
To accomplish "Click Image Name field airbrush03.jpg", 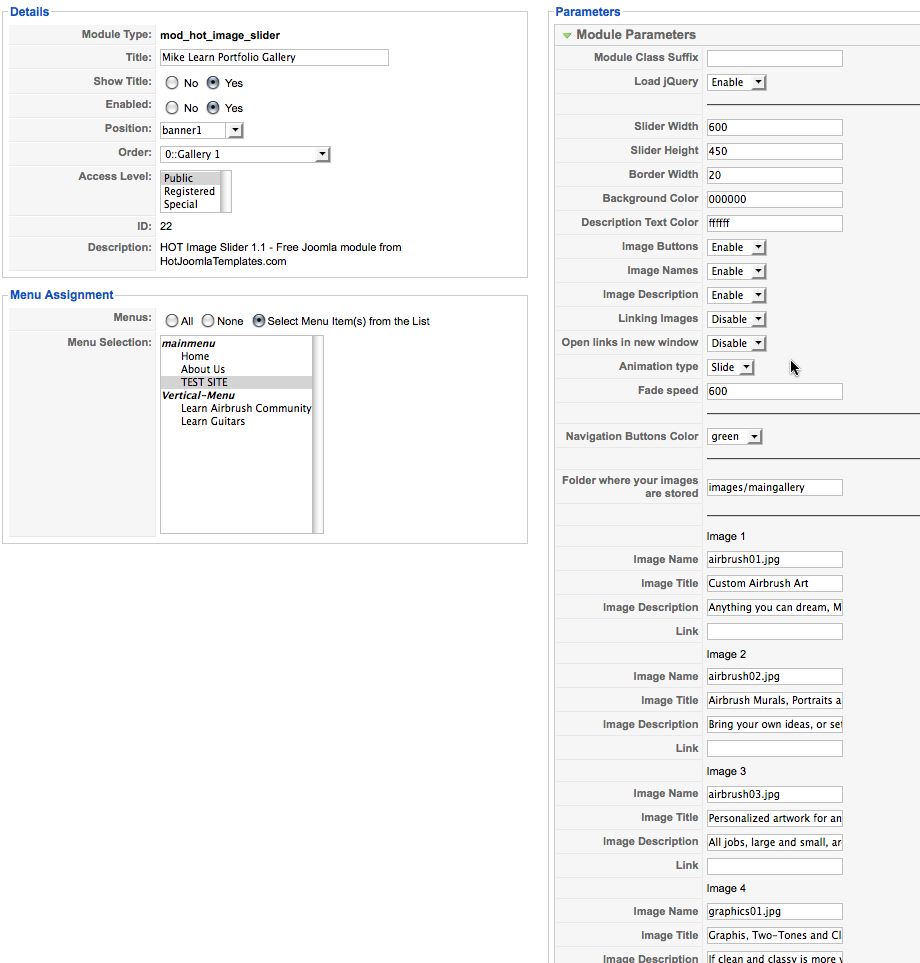I will [x=774, y=794].
